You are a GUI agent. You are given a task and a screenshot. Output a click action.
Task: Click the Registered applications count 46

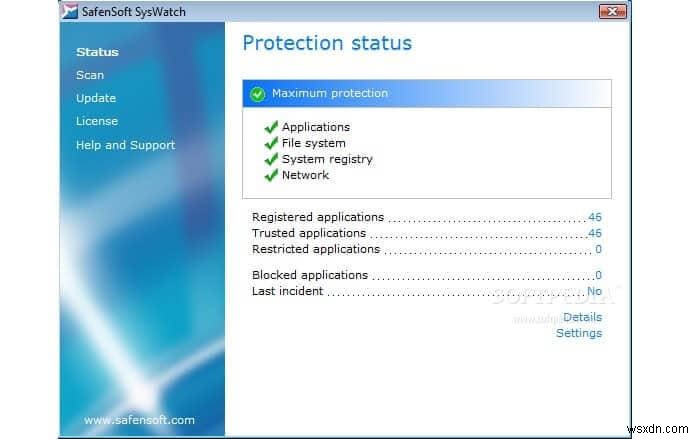[594, 217]
